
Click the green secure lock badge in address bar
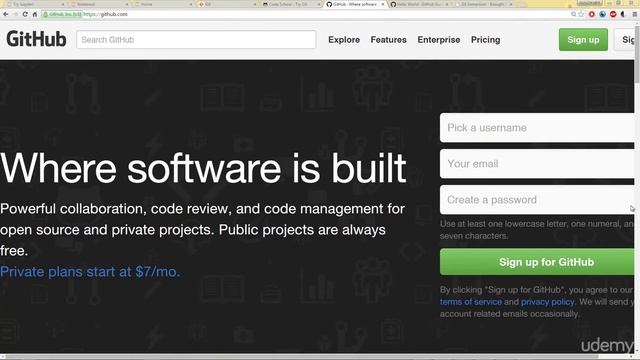point(62,14)
